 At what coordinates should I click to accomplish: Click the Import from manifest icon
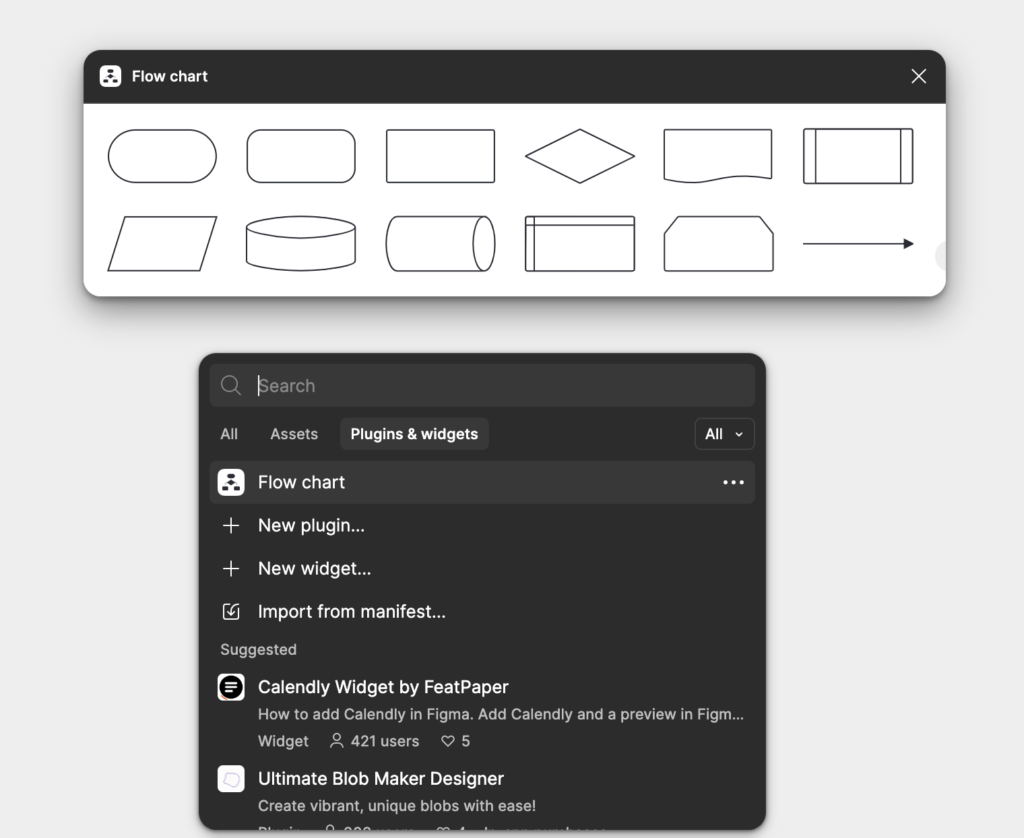click(x=231, y=612)
